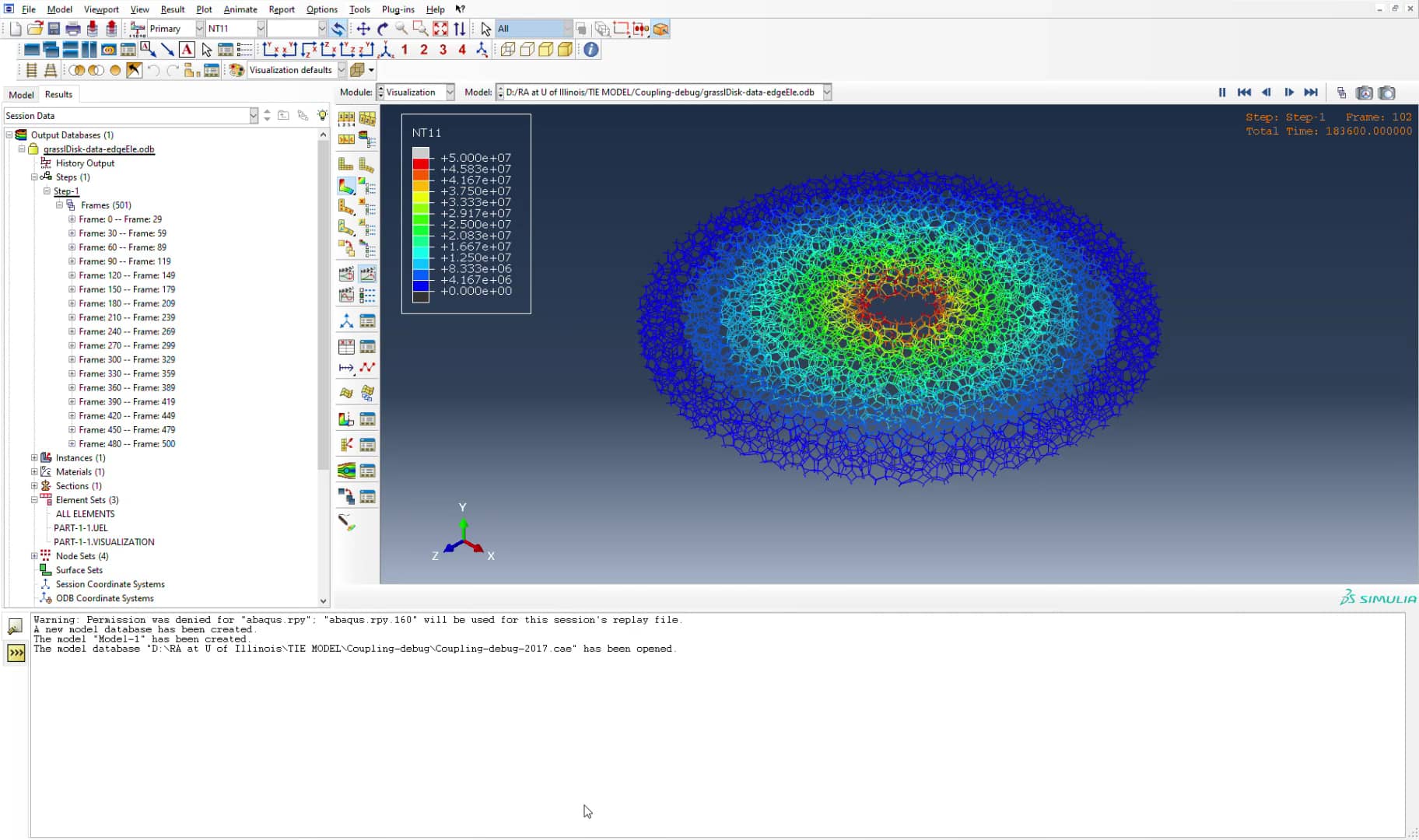Viewport: 1419px width, 840px height.
Task: Auto-fit the model in the viewport
Action: tap(440, 28)
